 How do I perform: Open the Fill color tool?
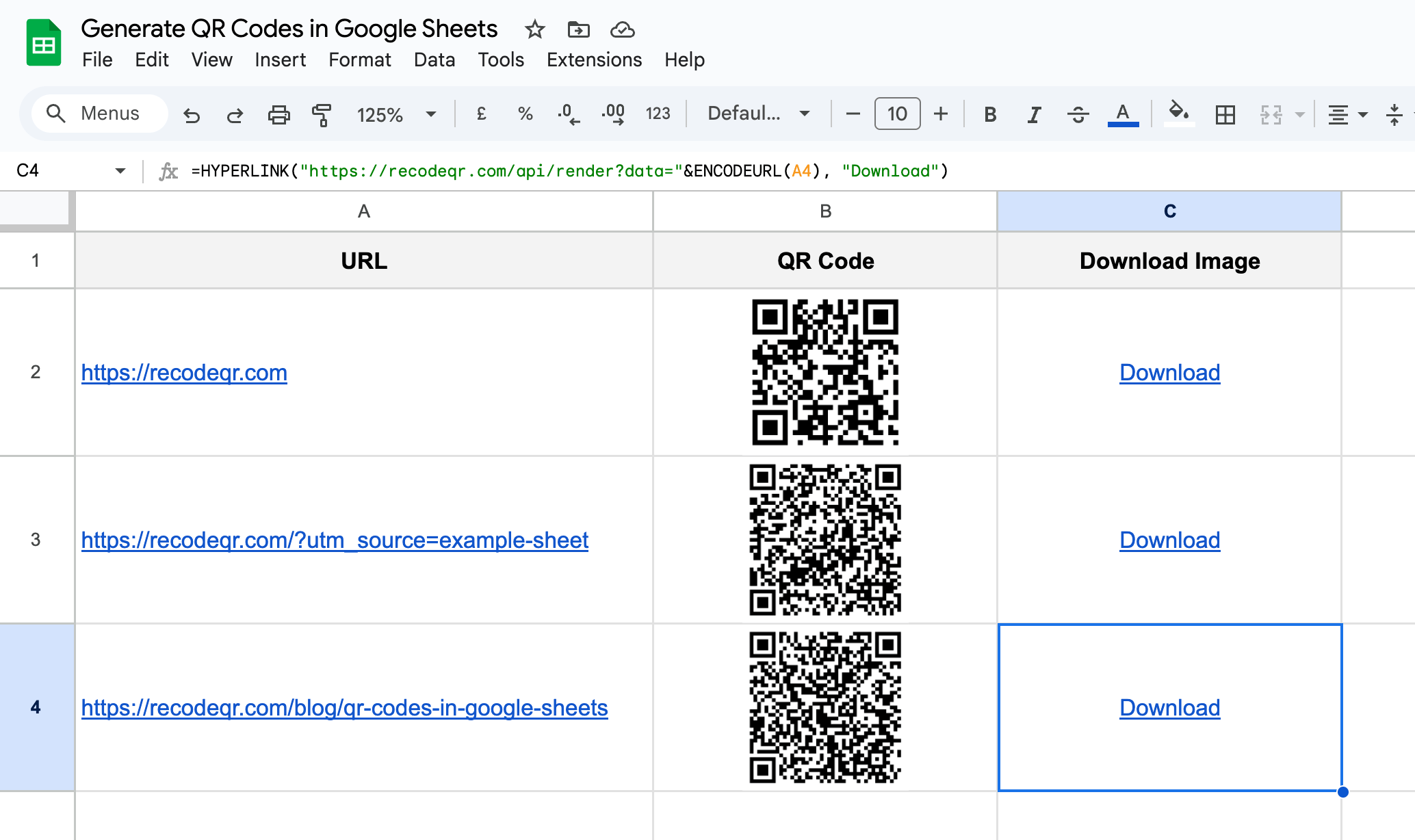[x=1178, y=114]
